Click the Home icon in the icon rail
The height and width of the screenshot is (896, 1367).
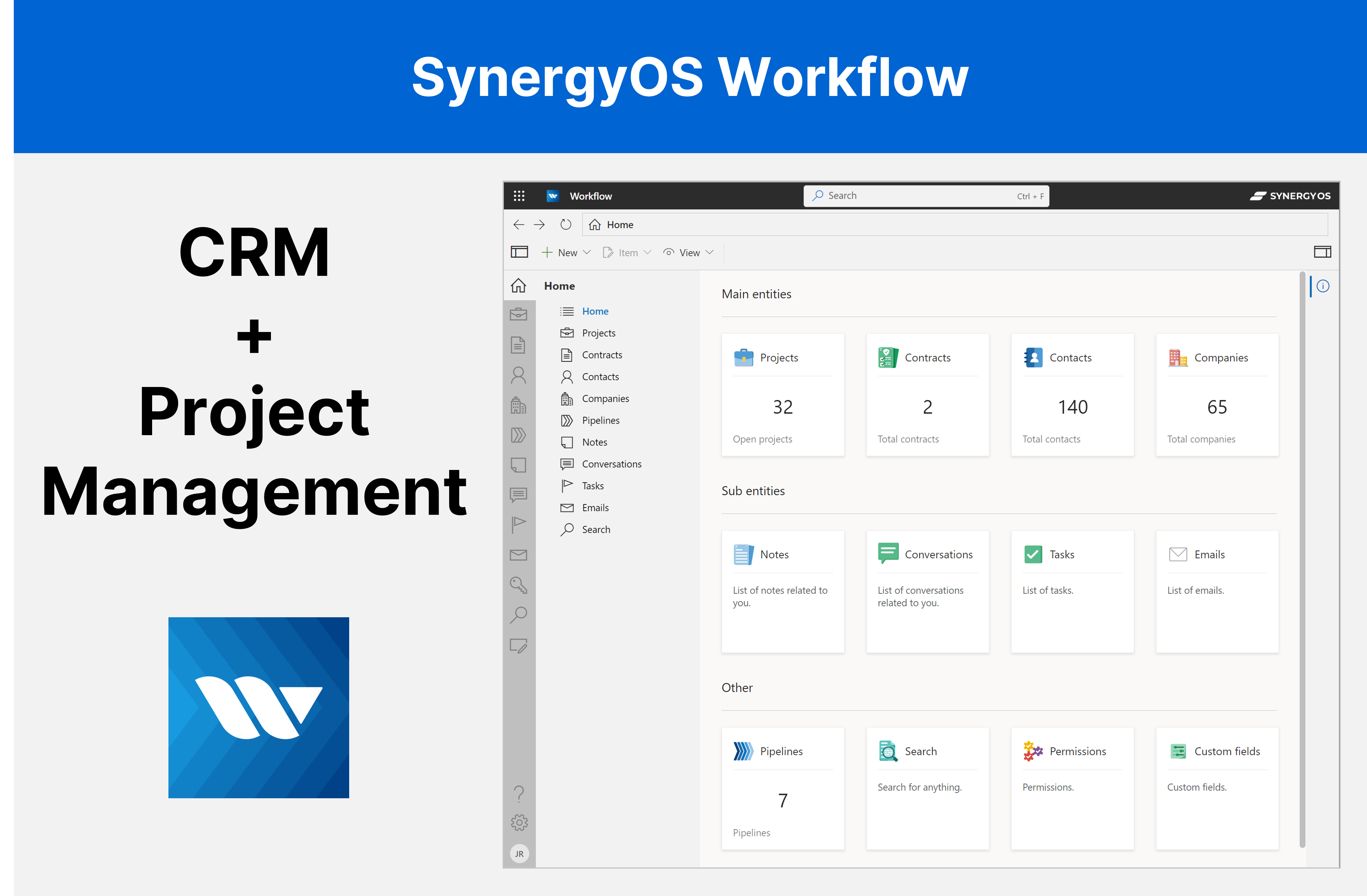pyautogui.click(x=519, y=285)
